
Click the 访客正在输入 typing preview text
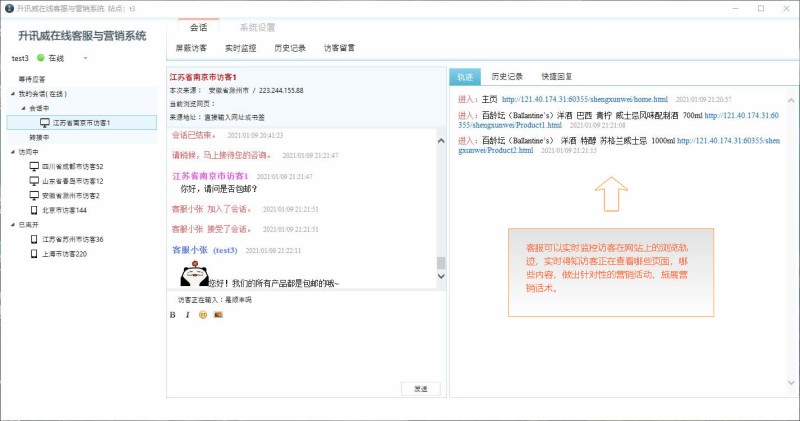point(214,300)
